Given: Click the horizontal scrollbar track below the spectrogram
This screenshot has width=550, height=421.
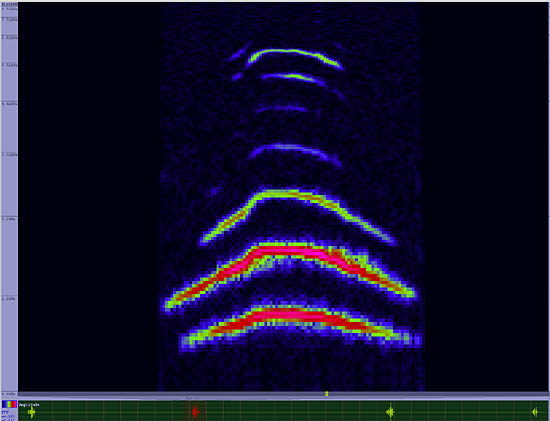Looking at the screenshot, I should coord(283,394).
